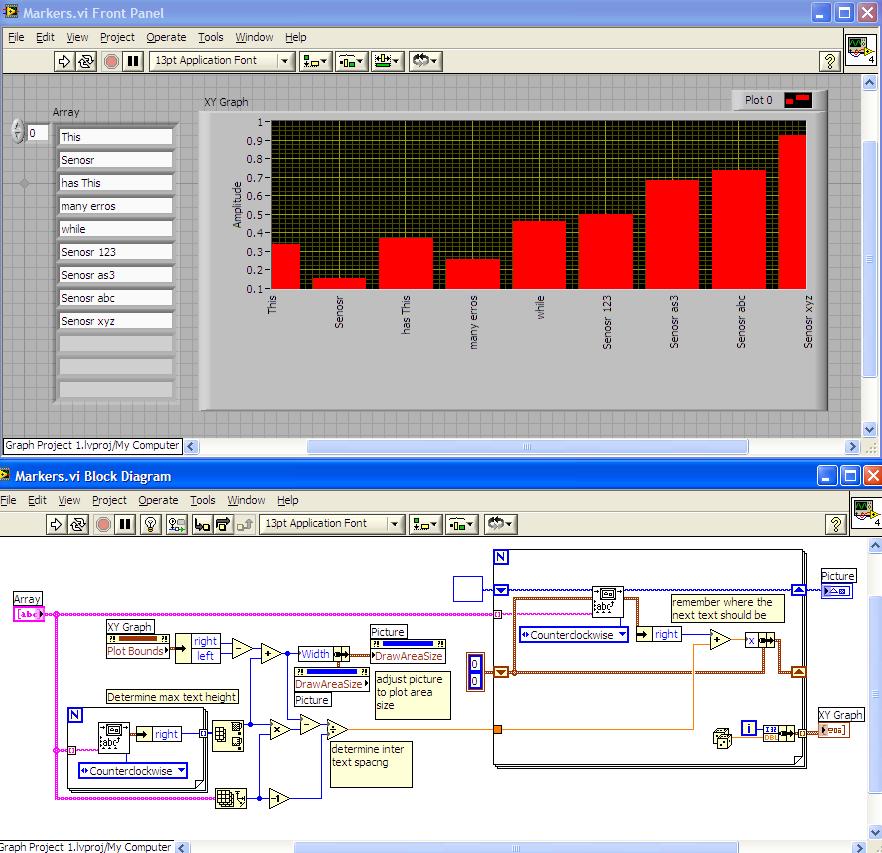This screenshot has width=882, height=853.
Task: Click Array terminal on Block Diagram
Action: tap(28, 614)
